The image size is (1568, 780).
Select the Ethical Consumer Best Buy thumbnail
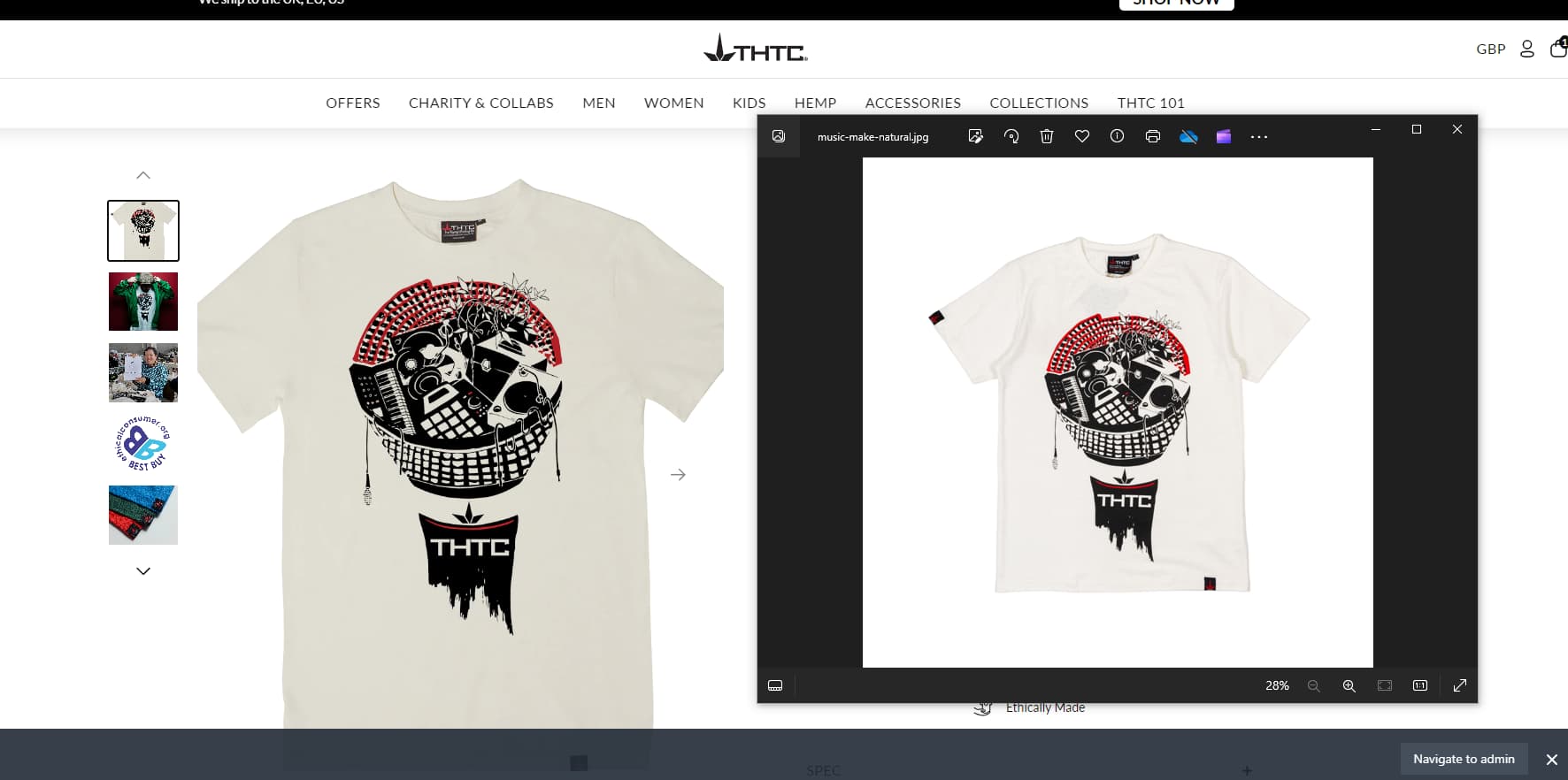pos(143,444)
